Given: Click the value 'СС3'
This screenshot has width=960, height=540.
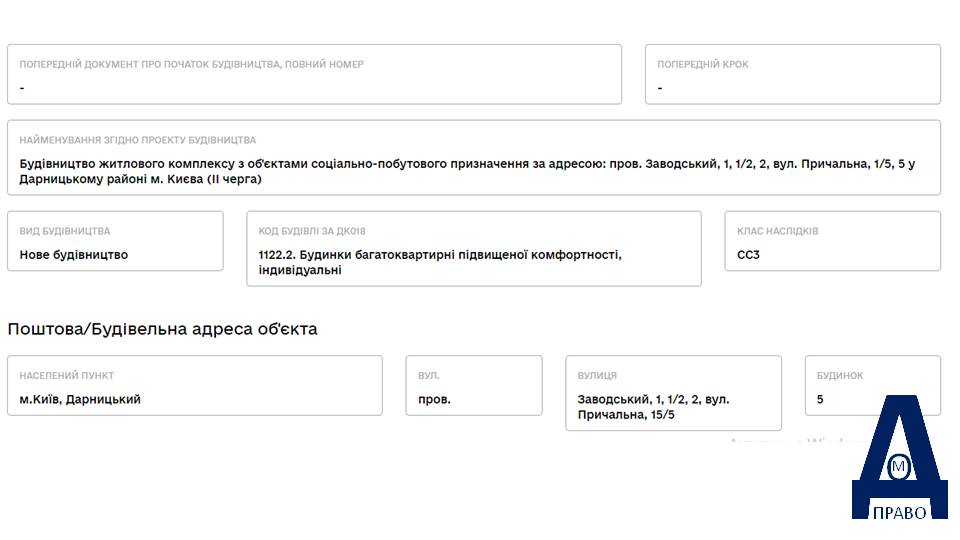Looking at the screenshot, I should point(748,255).
